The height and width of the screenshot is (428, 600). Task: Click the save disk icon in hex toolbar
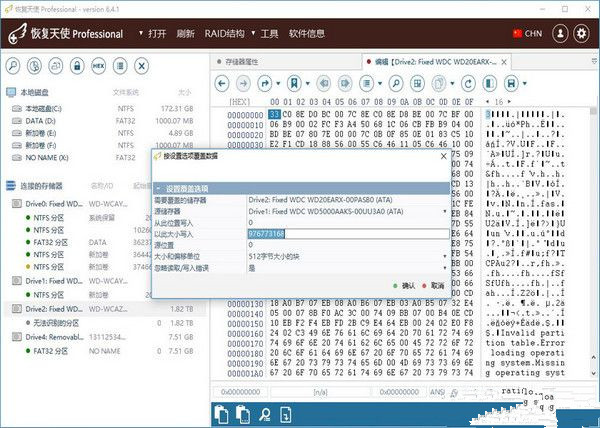pos(511,83)
